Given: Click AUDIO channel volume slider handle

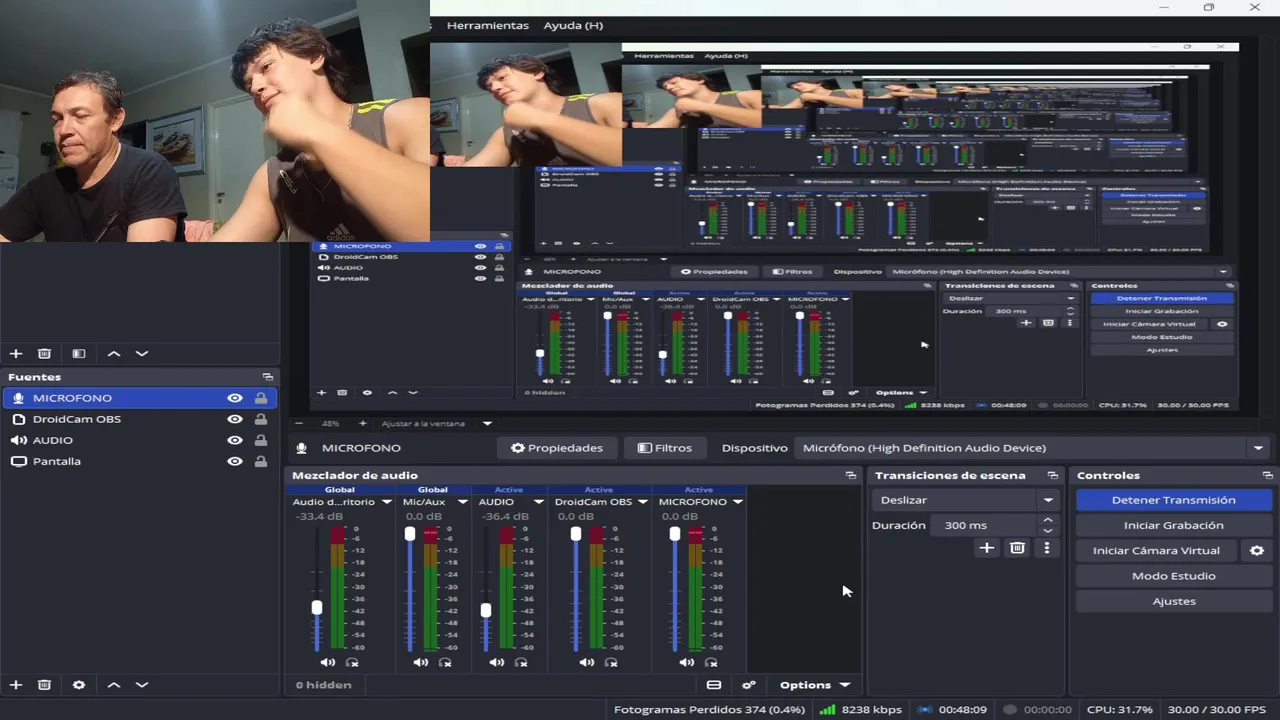Looking at the screenshot, I should 486,610.
